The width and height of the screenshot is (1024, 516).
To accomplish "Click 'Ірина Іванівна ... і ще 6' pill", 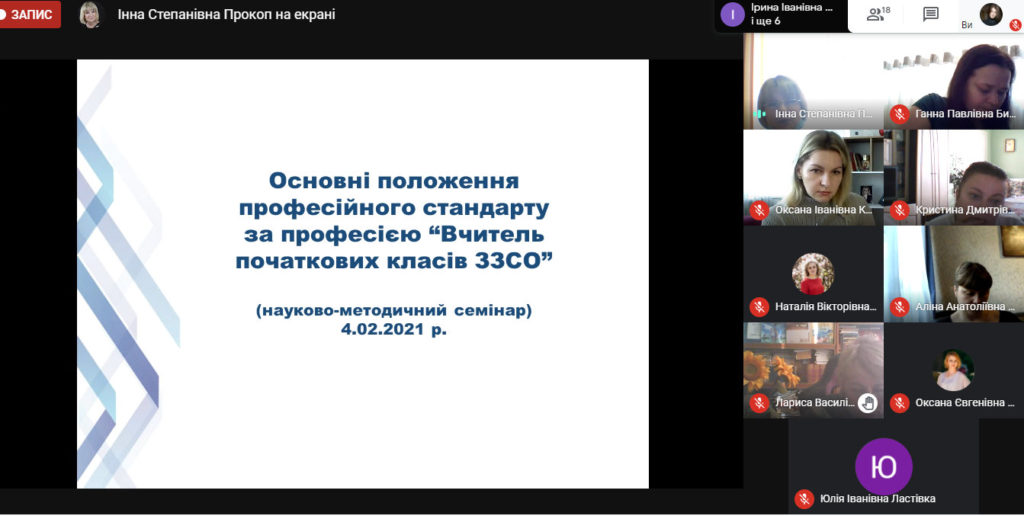I will click(781, 14).
